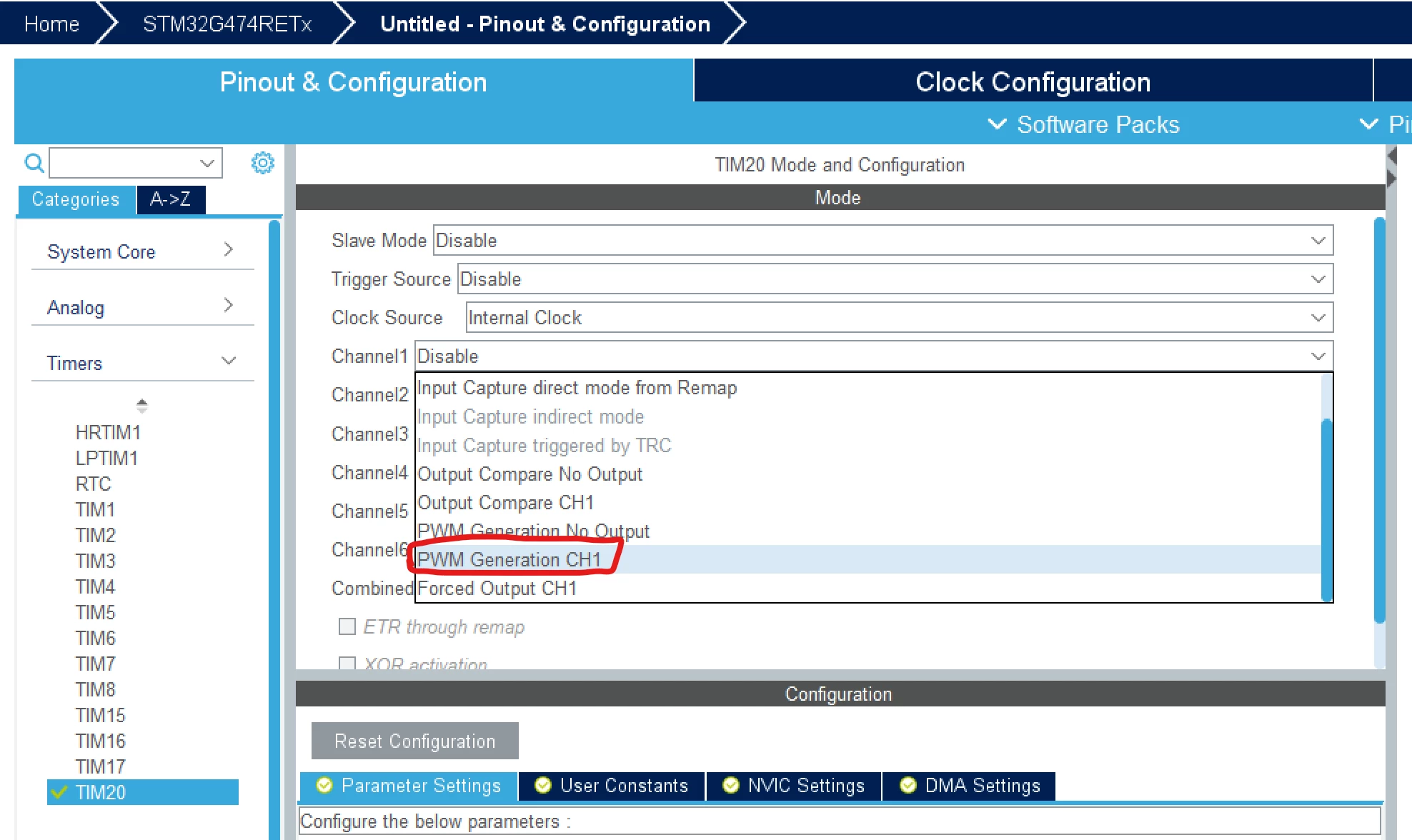Select TIM7 in the timers list
Screen dimensions: 1412x840
(x=95, y=664)
